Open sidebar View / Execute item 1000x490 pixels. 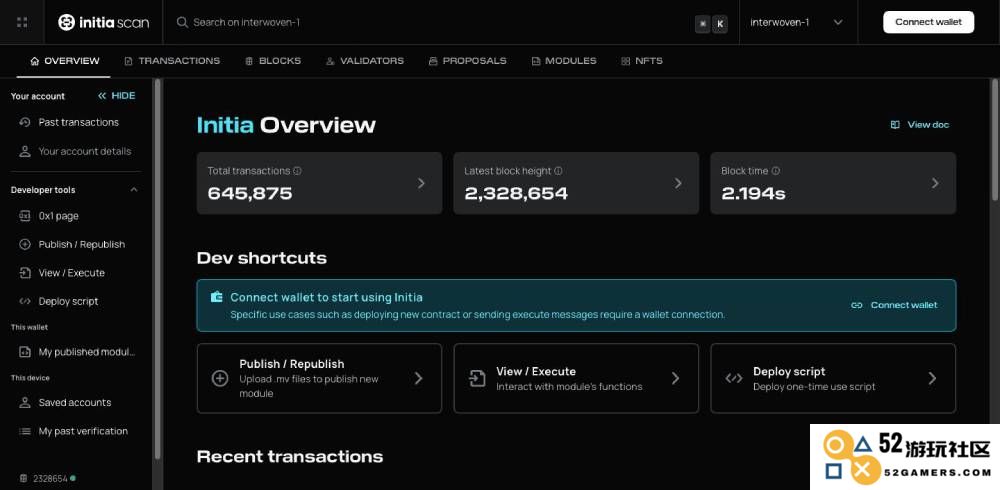(x=75, y=273)
